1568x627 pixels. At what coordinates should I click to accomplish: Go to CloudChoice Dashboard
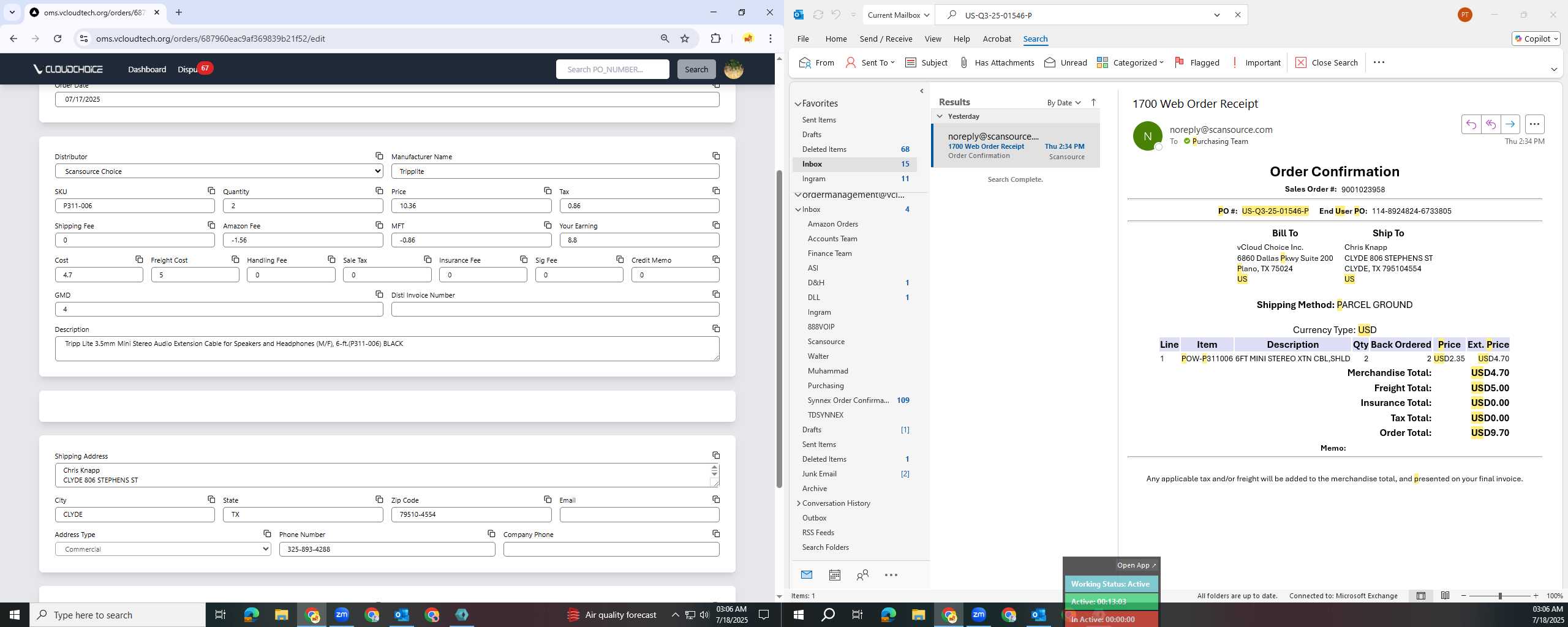coord(147,69)
